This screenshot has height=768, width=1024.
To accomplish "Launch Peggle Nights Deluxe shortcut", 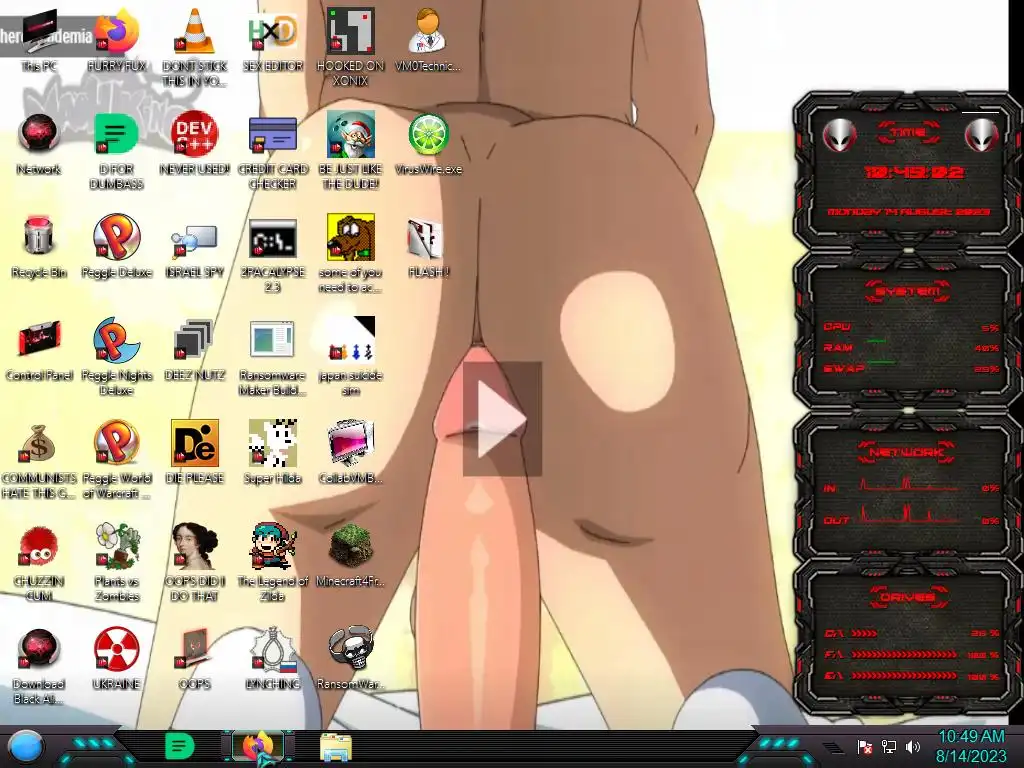I will [x=117, y=358].
